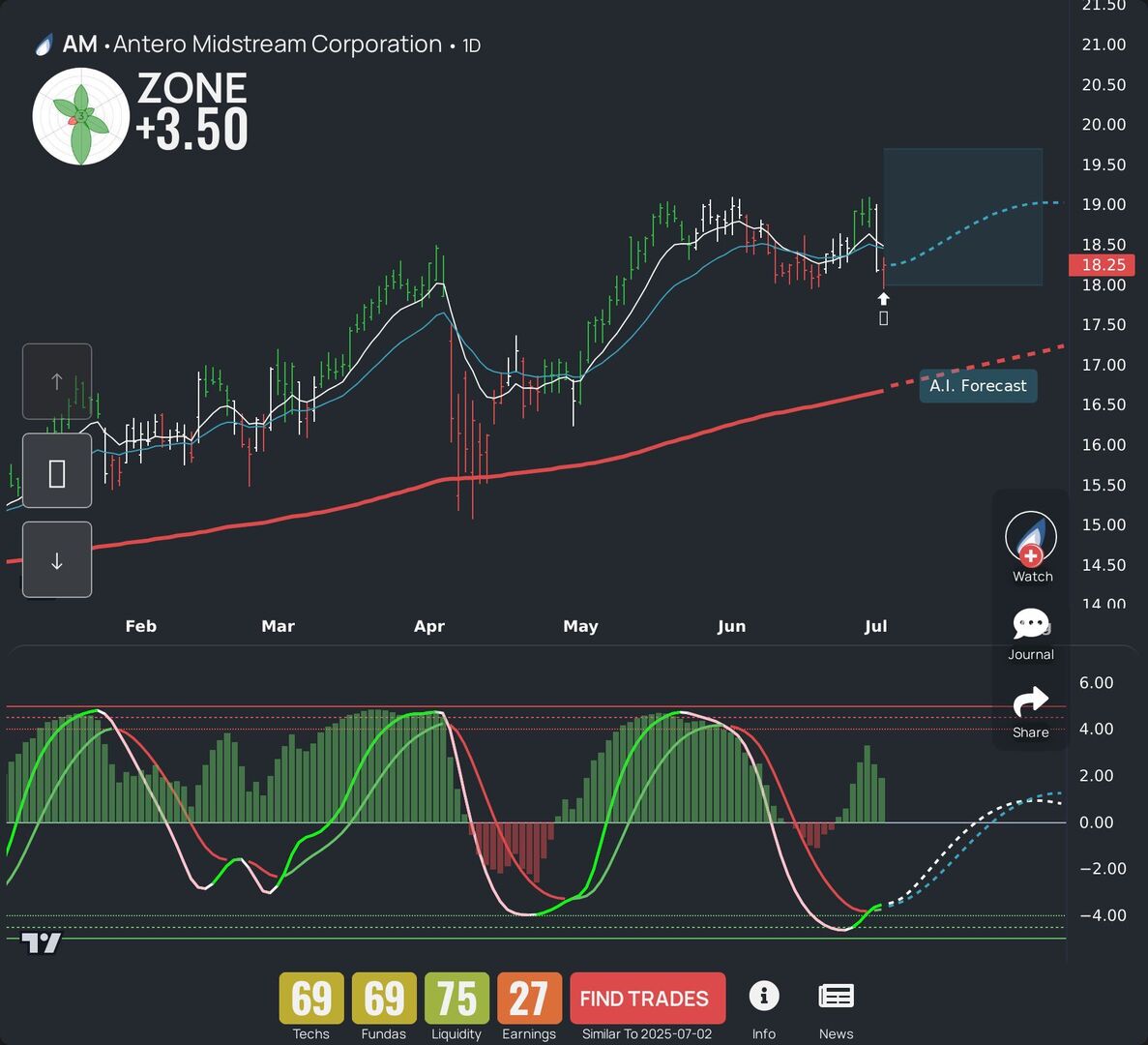Click the white up arrow signal marker

coord(884,299)
